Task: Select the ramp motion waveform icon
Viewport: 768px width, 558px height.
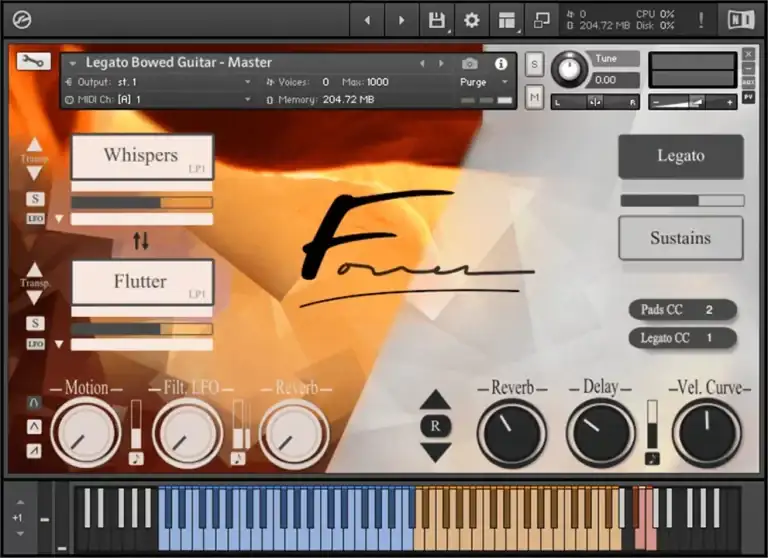Action: 34,451
